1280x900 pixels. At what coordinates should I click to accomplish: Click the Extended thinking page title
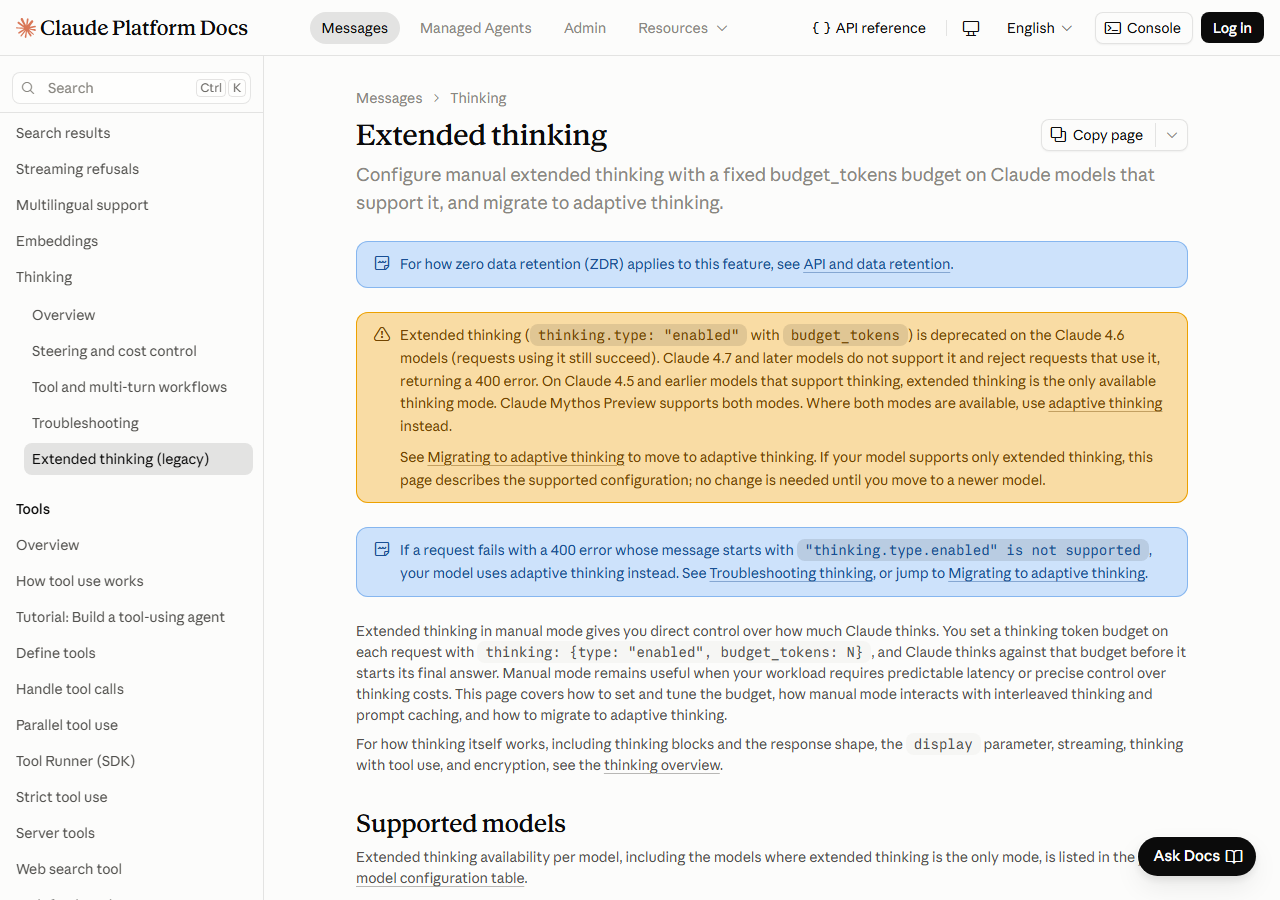(482, 135)
